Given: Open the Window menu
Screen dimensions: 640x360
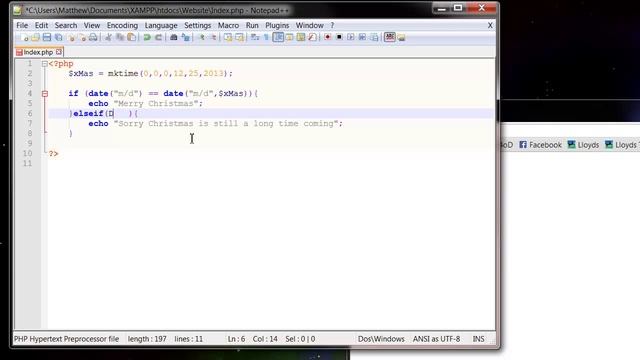Looking at the screenshot, I should point(309,25).
